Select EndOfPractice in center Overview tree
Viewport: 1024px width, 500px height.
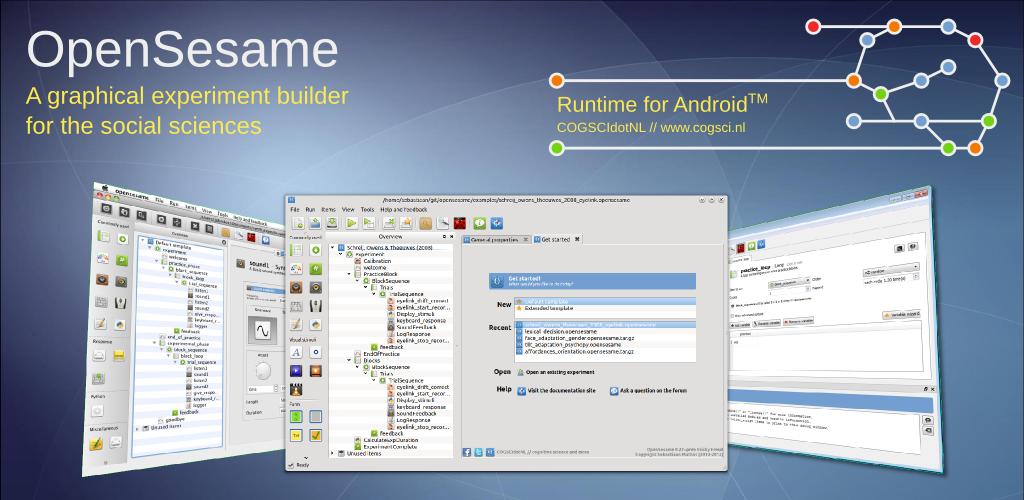click(381, 354)
